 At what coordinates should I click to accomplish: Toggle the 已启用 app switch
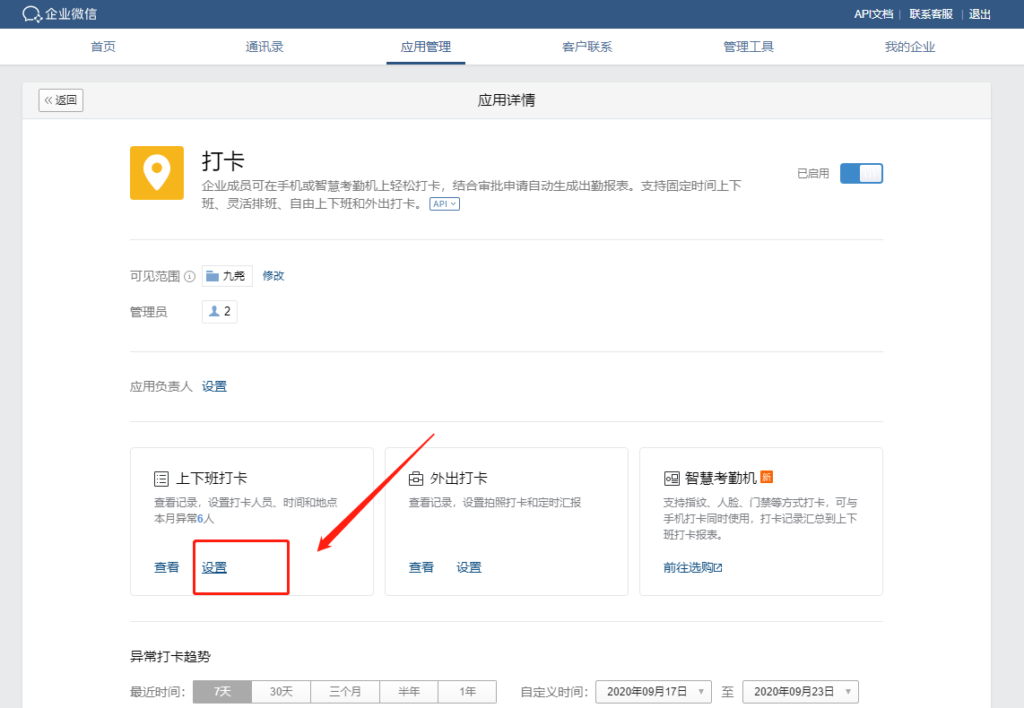pyautogui.click(x=861, y=173)
